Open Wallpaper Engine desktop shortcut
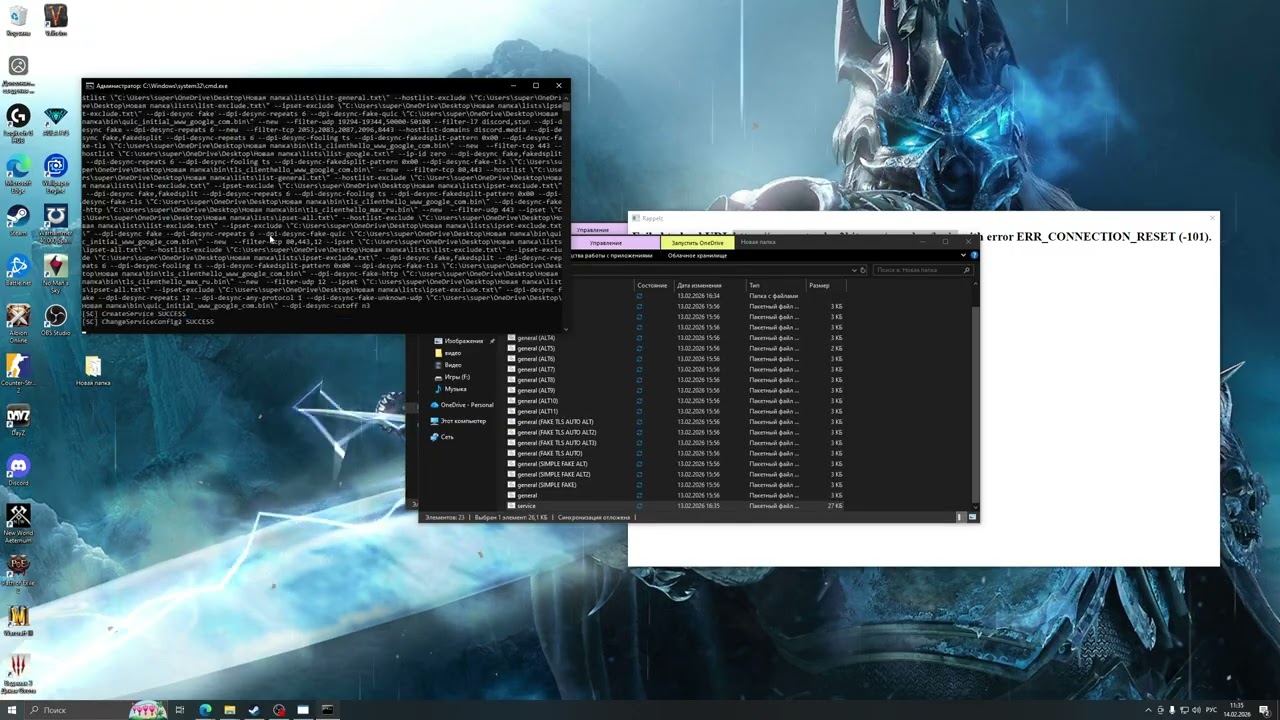 tap(56, 172)
